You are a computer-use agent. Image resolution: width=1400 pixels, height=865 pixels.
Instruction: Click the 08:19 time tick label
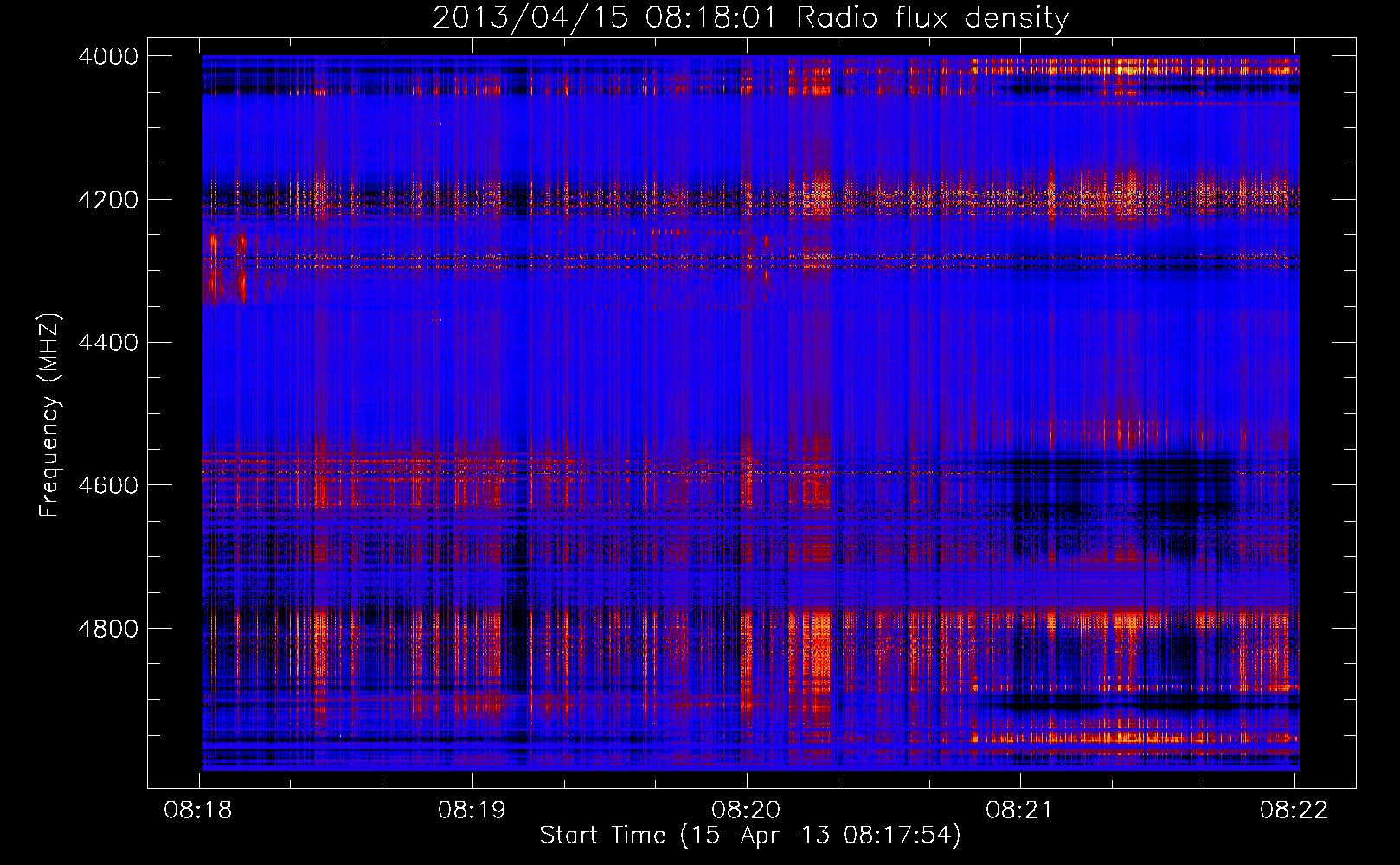pyautogui.click(x=472, y=811)
